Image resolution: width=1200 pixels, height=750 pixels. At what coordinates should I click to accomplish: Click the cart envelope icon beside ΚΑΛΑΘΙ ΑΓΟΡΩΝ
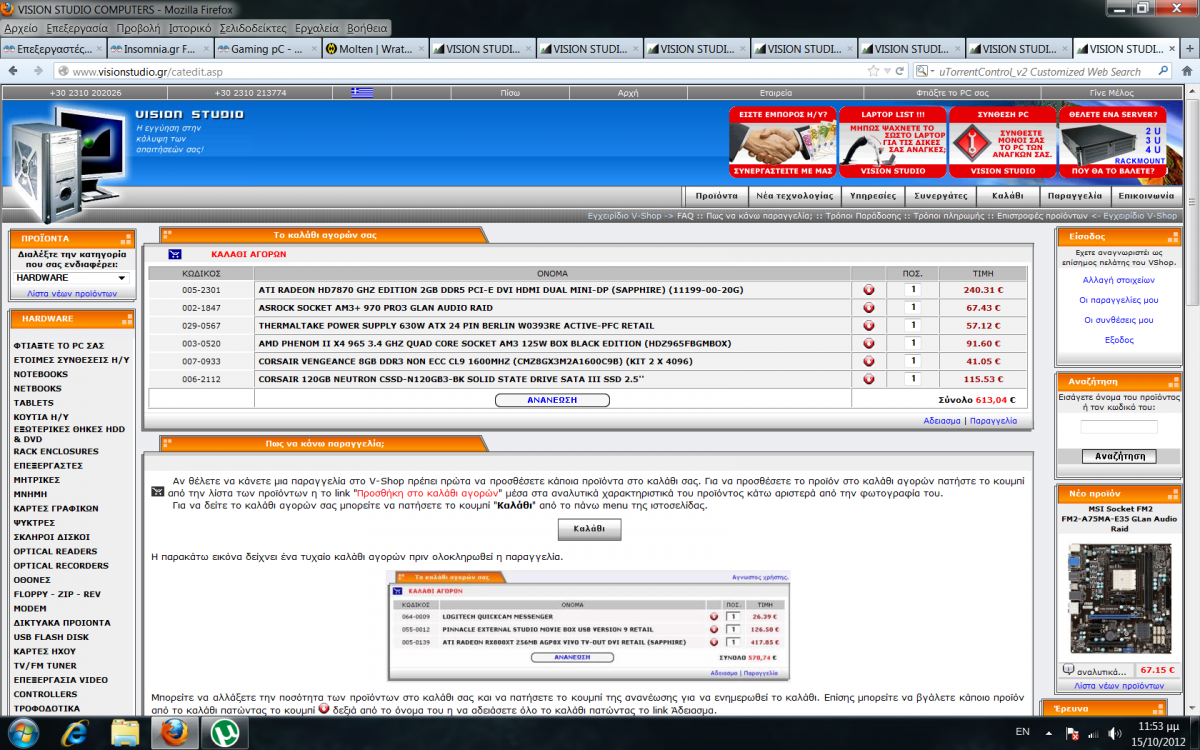tap(175, 254)
